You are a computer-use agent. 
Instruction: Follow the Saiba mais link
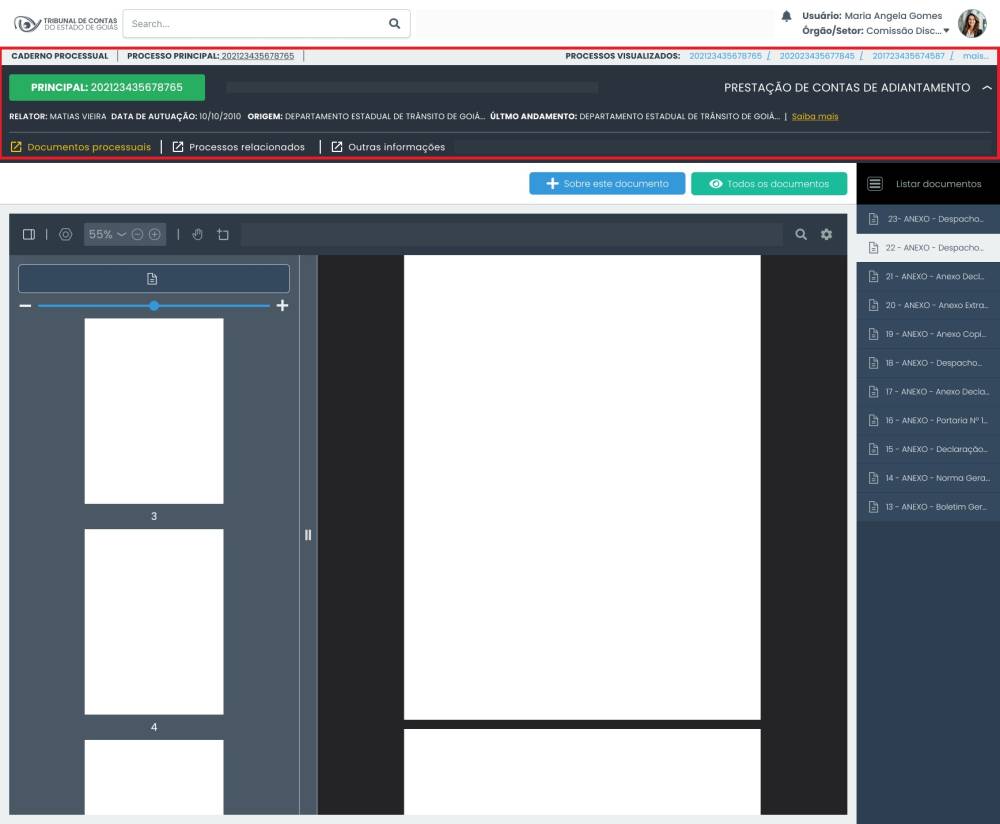[x=814, y=116]
